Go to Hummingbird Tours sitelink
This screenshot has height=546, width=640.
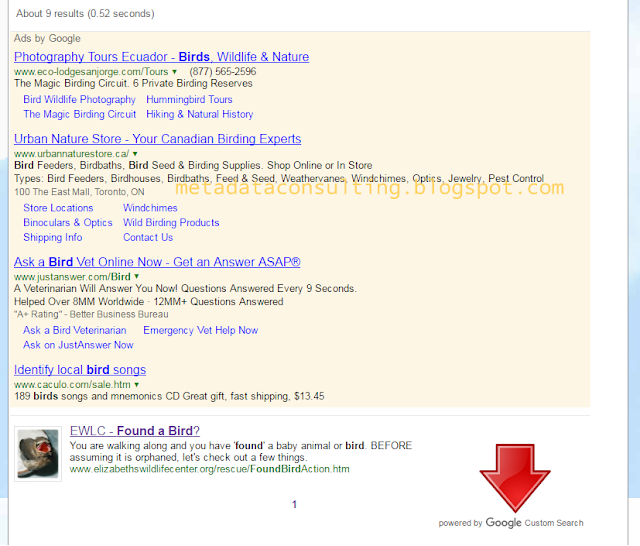click(189, 100)
